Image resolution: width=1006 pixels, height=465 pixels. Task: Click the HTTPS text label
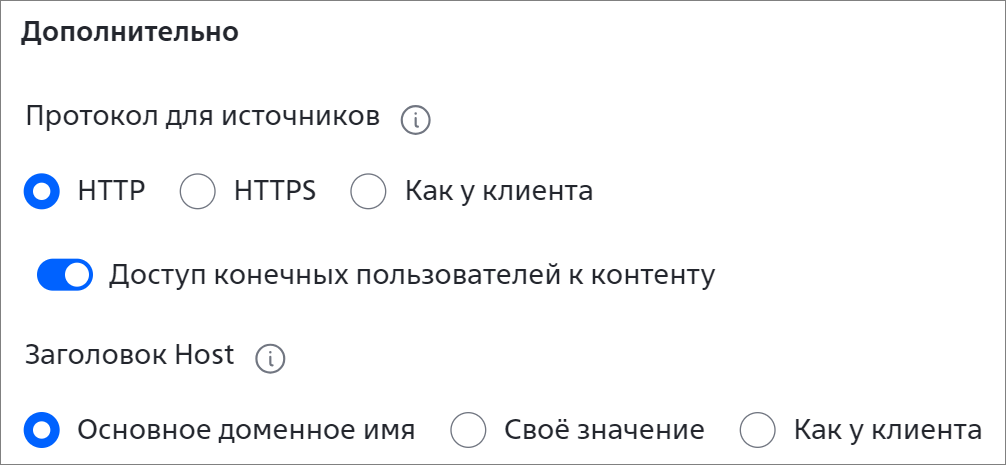[275, 191]
